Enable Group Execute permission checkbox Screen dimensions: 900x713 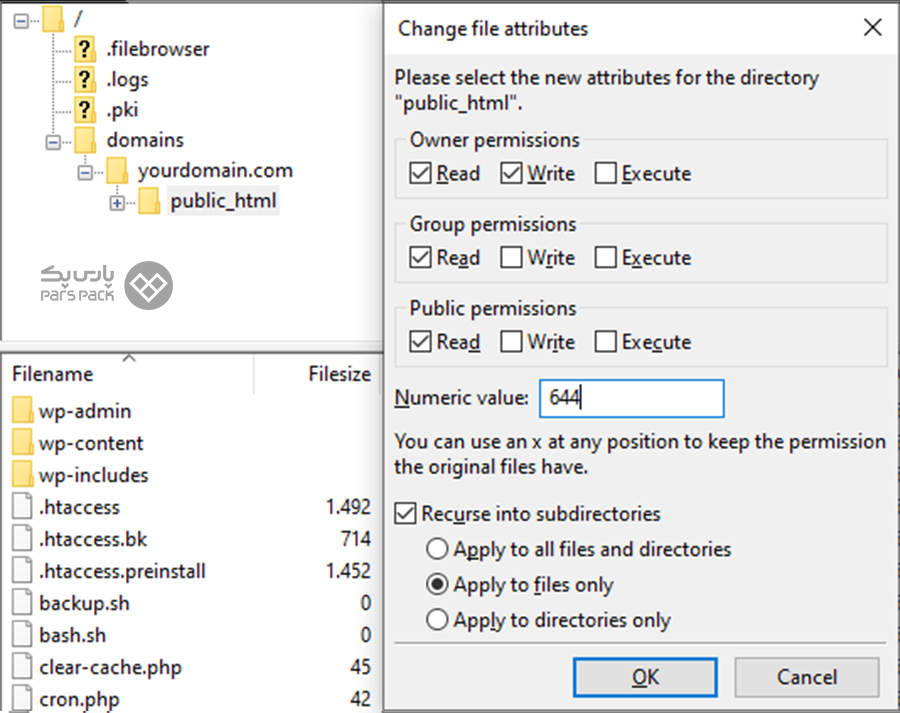coord(605,258)
